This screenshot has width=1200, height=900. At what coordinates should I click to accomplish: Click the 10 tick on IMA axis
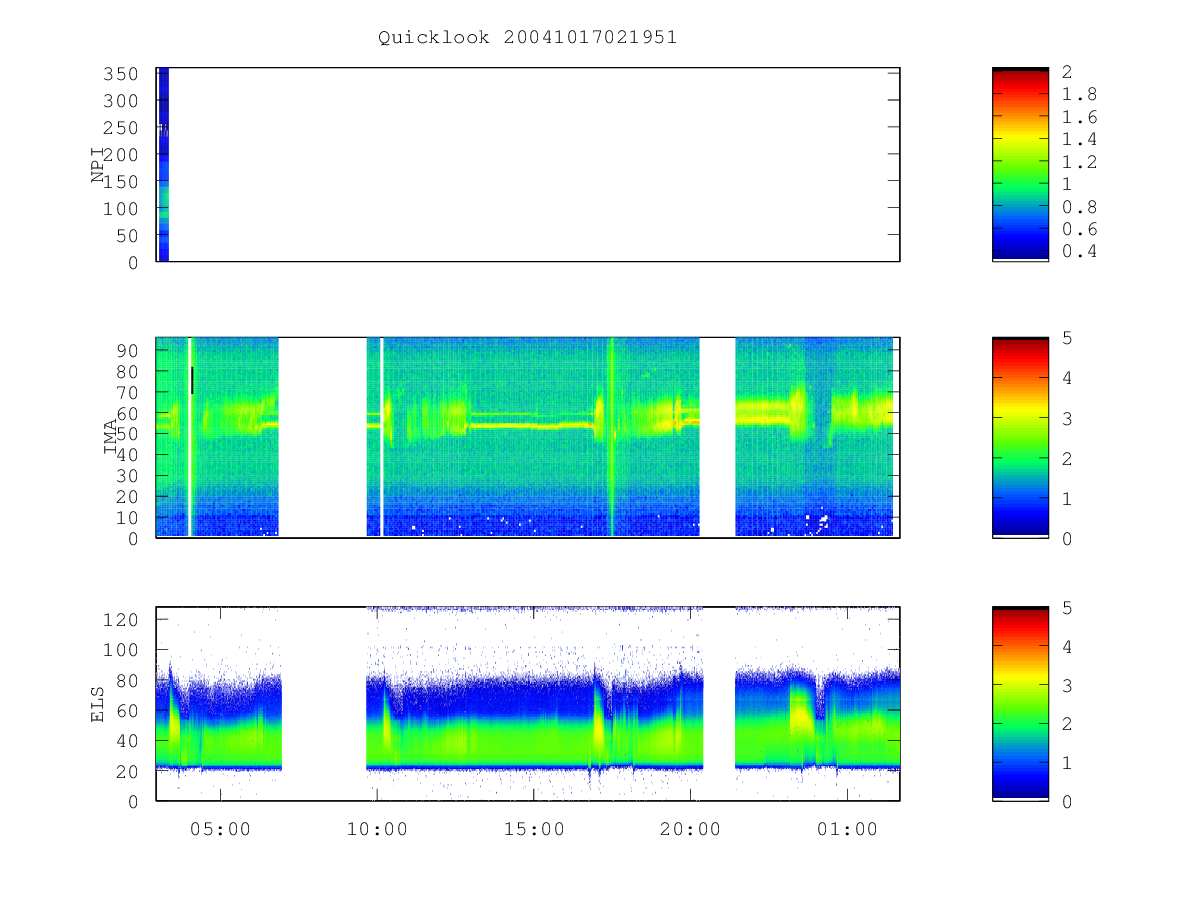coord(127,518)
